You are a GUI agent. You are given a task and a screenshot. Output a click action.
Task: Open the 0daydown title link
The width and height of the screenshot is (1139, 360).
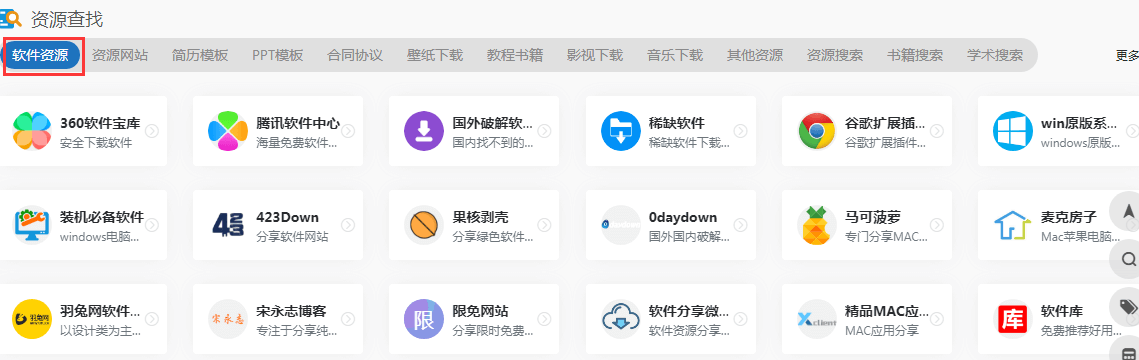click(x=683, y=217)
